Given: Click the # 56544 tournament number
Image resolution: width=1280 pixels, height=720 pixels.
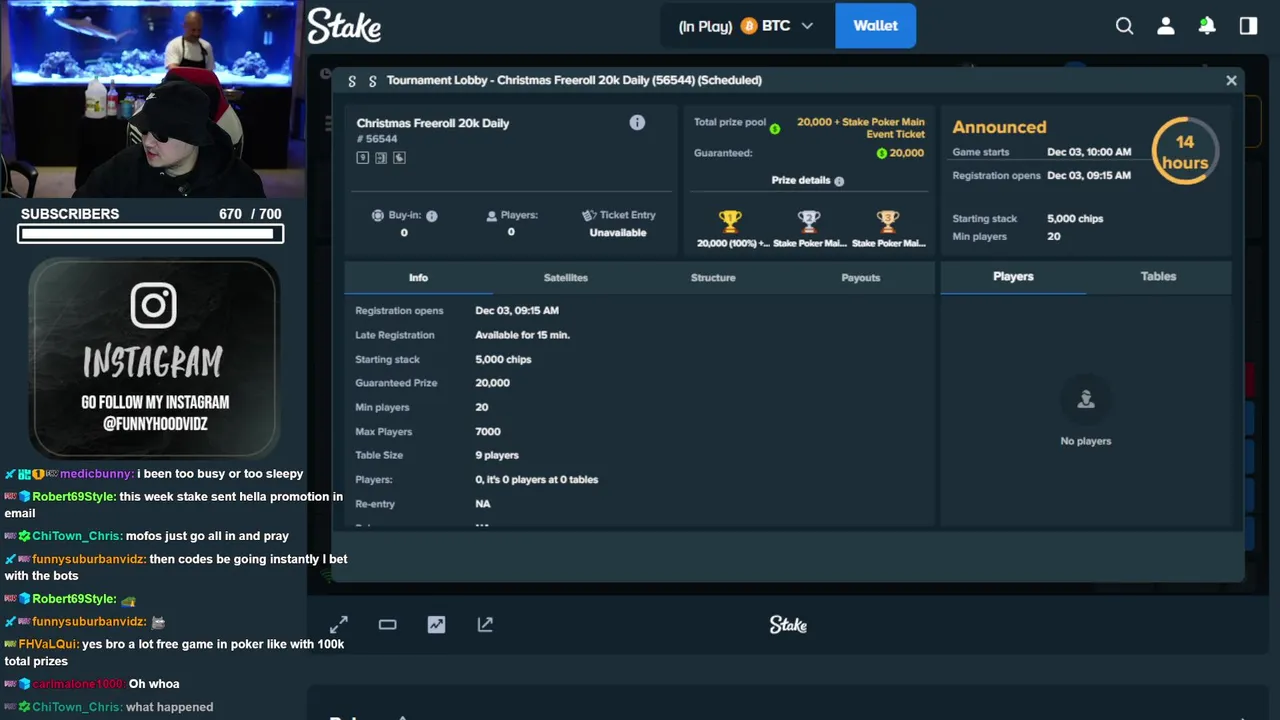Looking at the screenshot, I should click(377, 139).
